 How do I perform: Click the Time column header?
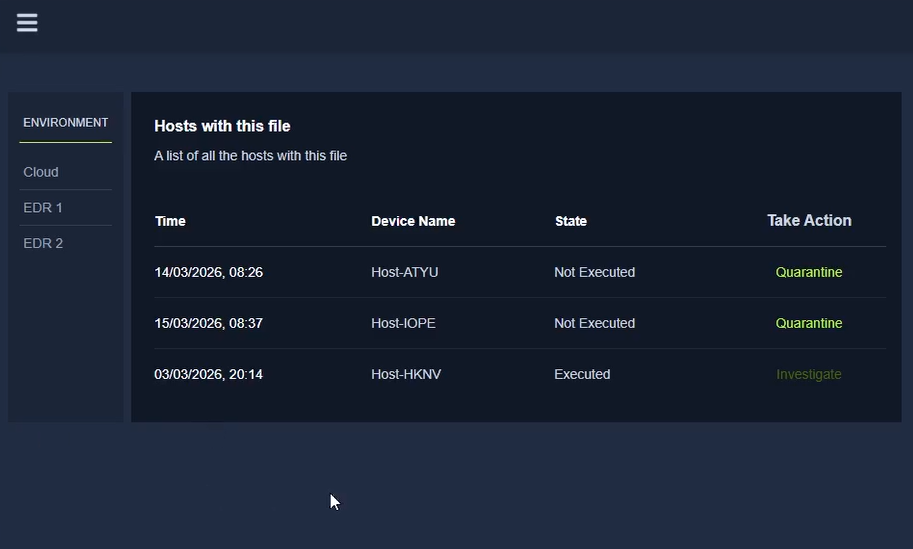pos(170,221)
